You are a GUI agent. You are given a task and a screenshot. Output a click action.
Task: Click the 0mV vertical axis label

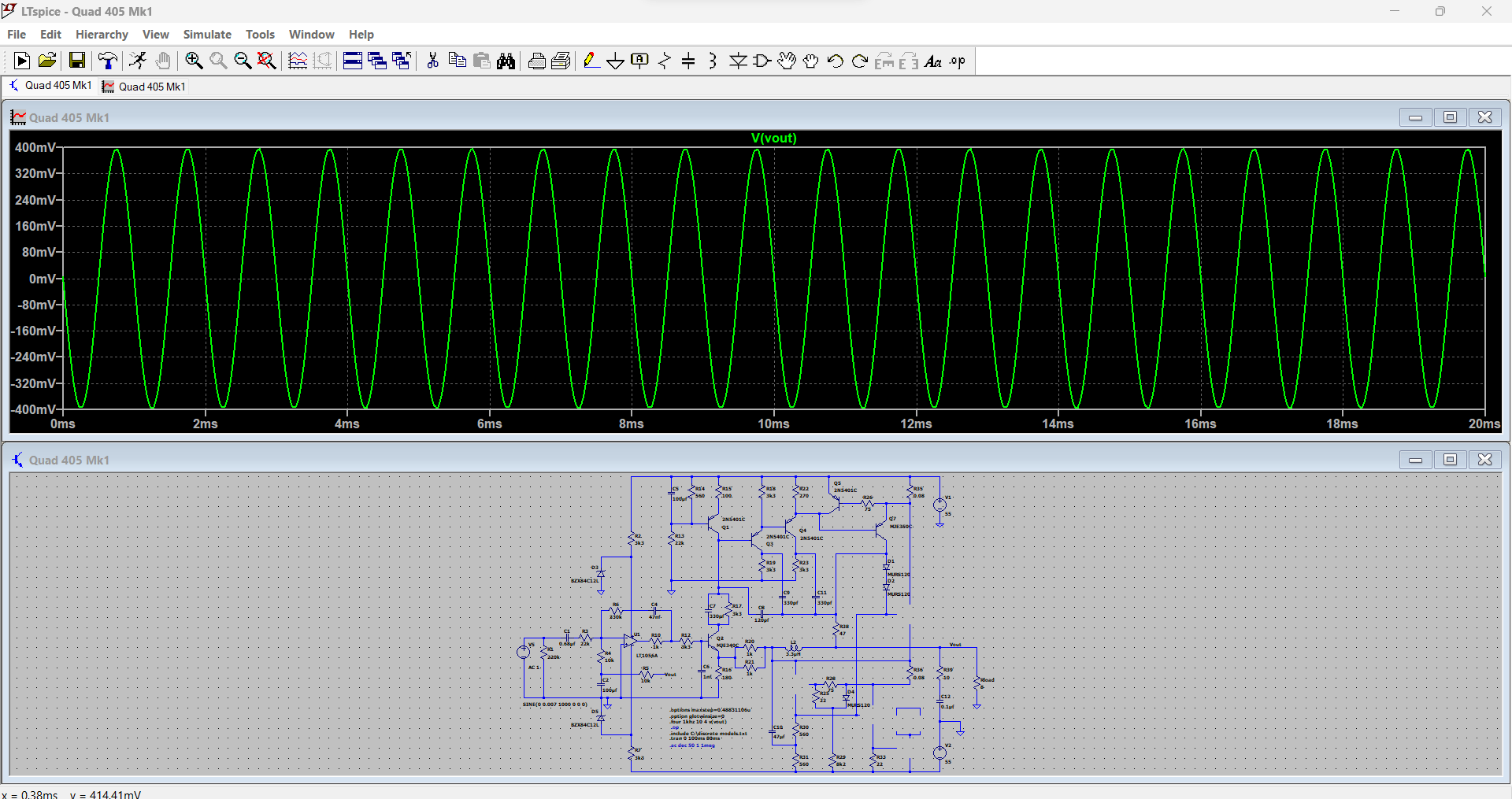[43, 279]
